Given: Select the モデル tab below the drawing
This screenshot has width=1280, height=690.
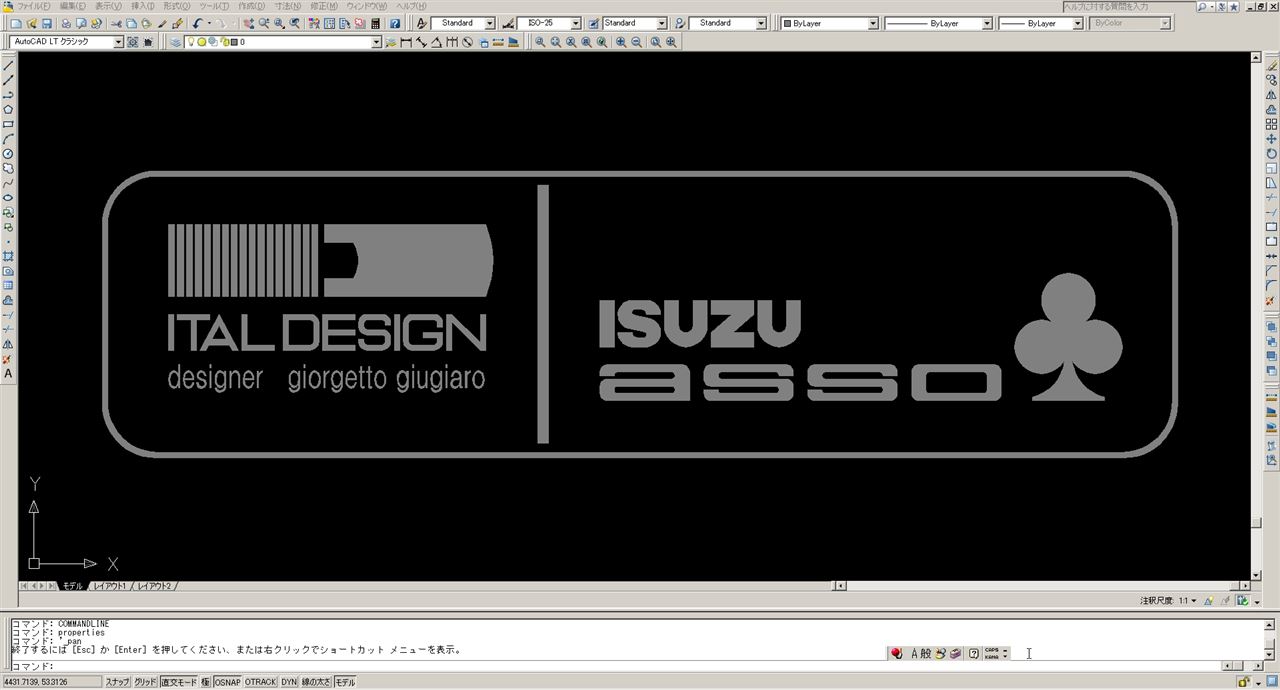Looking at the screenshot, I should (x=73, y=586).
